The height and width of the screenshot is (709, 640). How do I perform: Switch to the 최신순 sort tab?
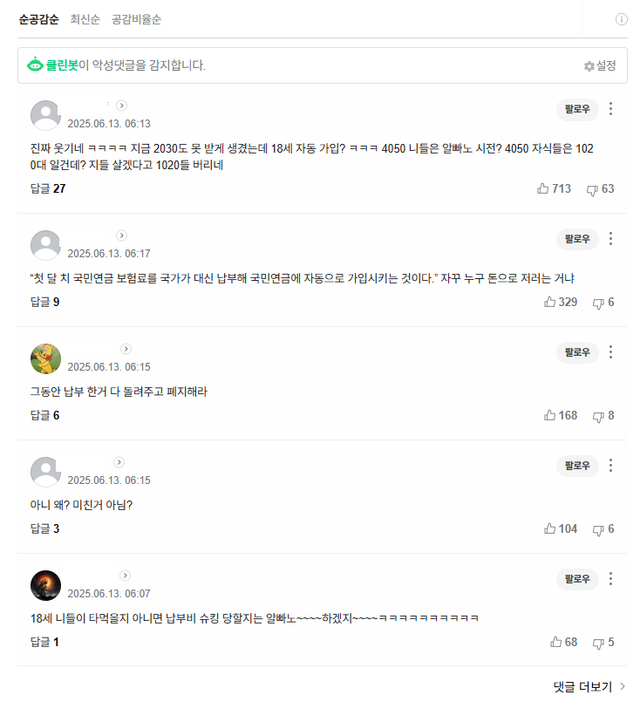[85, 19]
